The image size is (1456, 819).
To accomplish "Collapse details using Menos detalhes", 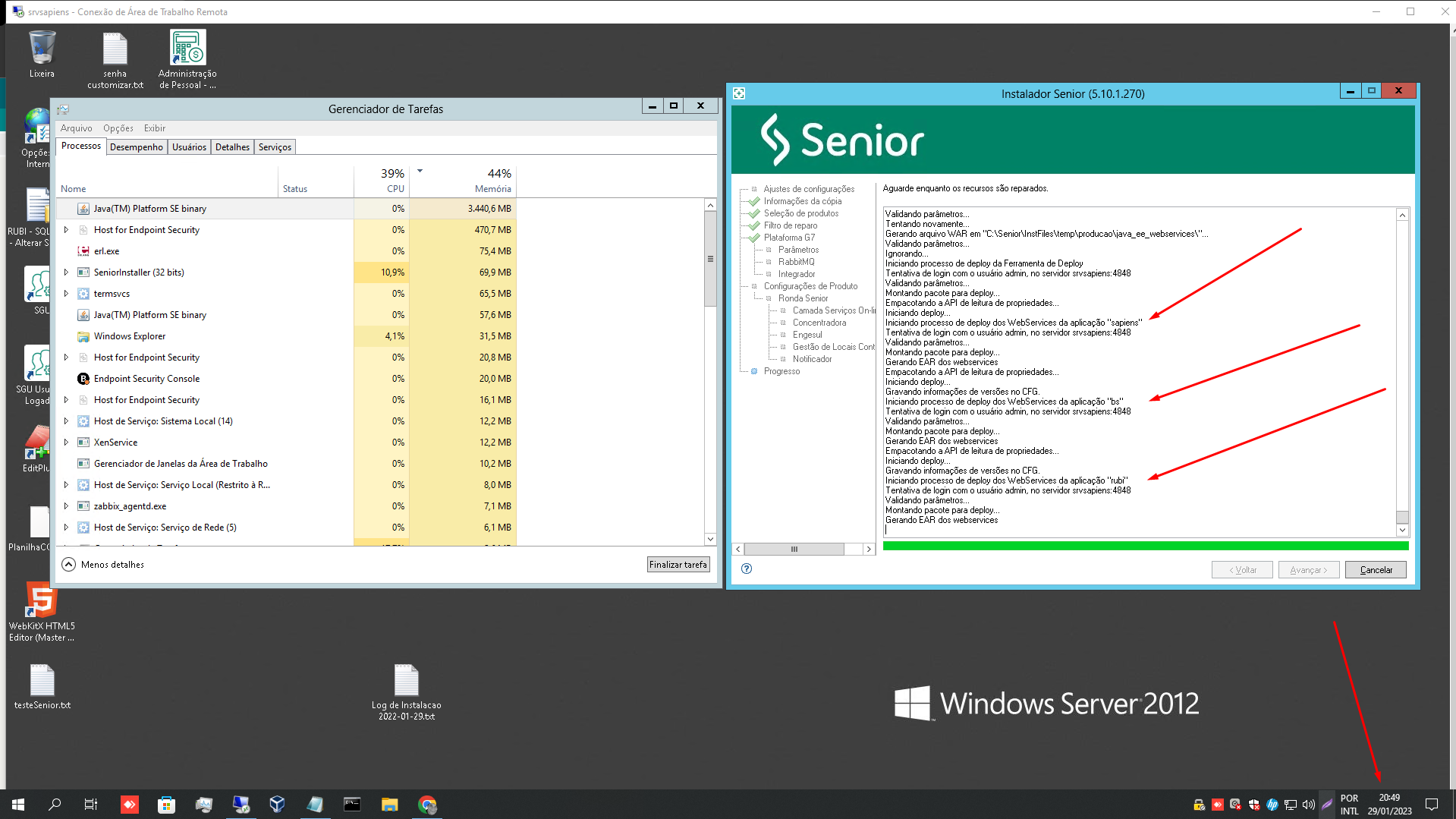I will click(x=103, y=565).
